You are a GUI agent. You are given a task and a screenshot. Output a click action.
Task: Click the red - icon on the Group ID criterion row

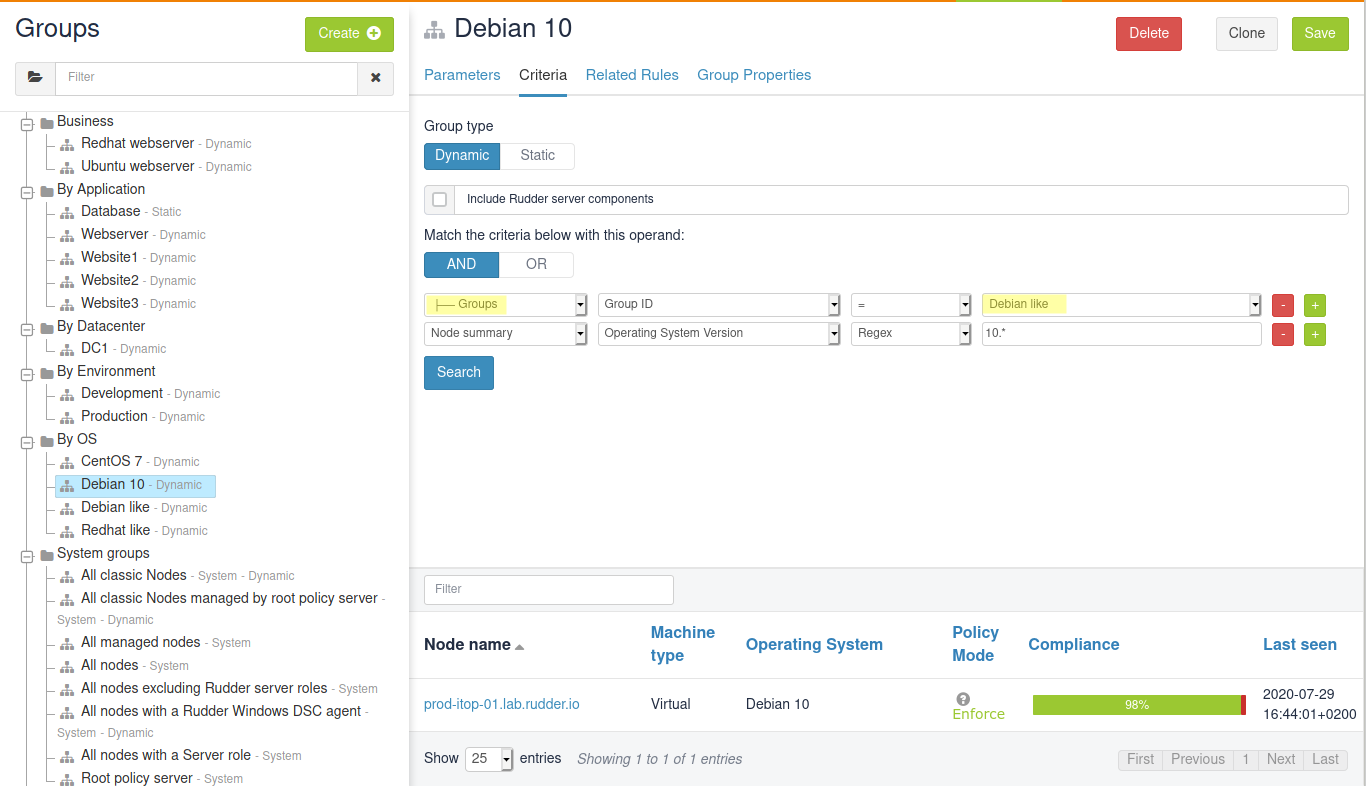click(x=1282, y=305)
